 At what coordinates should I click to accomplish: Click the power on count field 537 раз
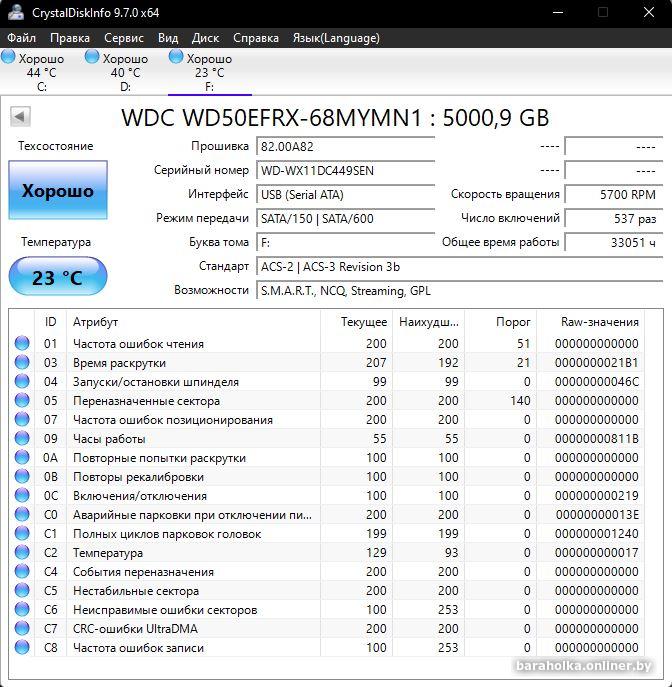pos(614,218)
